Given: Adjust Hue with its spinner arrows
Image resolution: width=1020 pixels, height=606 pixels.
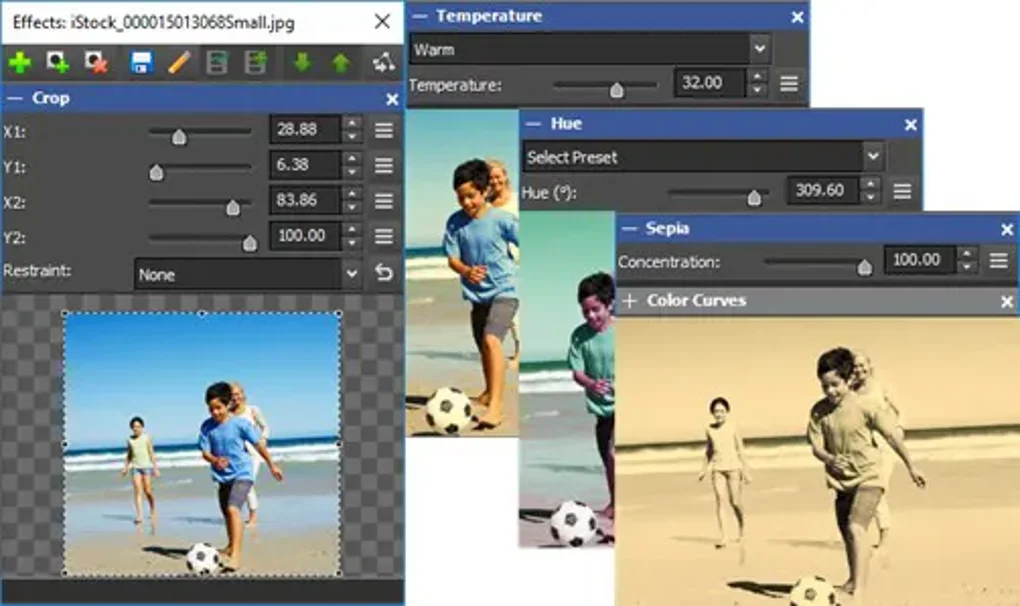Looking at the screenshot, I should pyautogui.click(x=870, y=191).
